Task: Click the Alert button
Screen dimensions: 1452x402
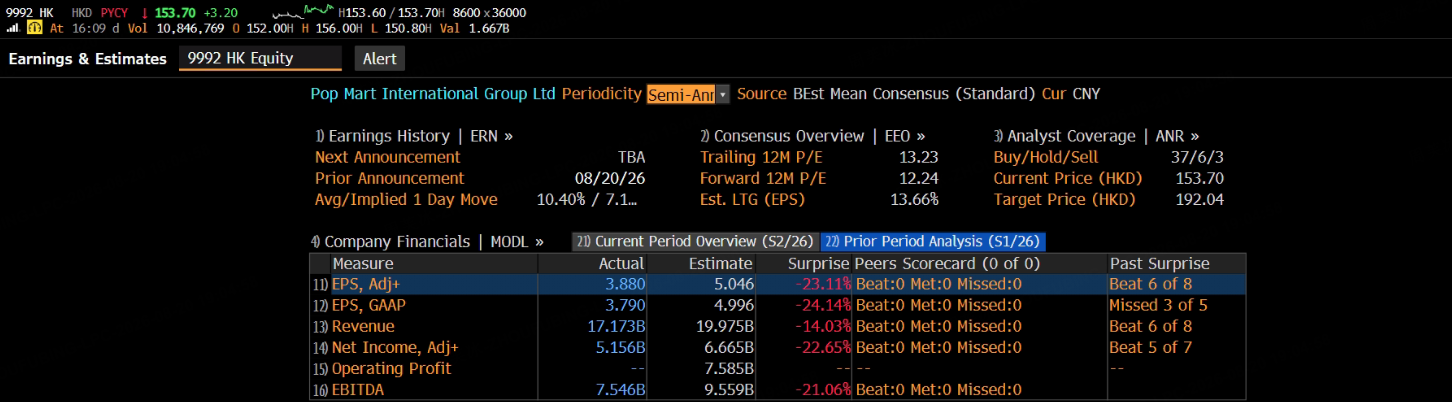Action: [x=379, y=58]
